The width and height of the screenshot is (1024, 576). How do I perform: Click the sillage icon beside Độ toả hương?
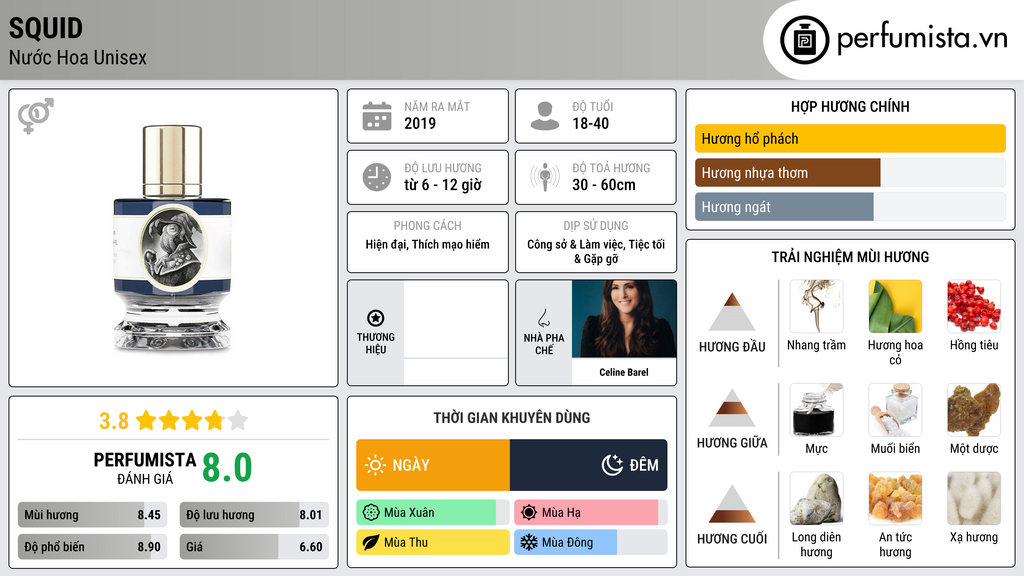click(x=545, y=177)
